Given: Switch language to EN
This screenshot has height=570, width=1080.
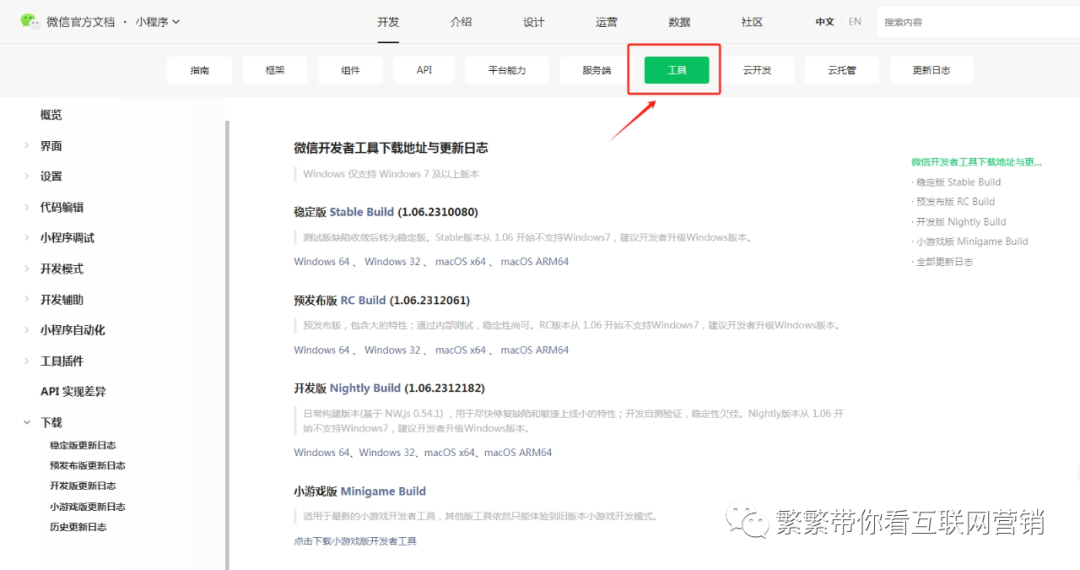Looking at the screenshot, I should 855,22.
